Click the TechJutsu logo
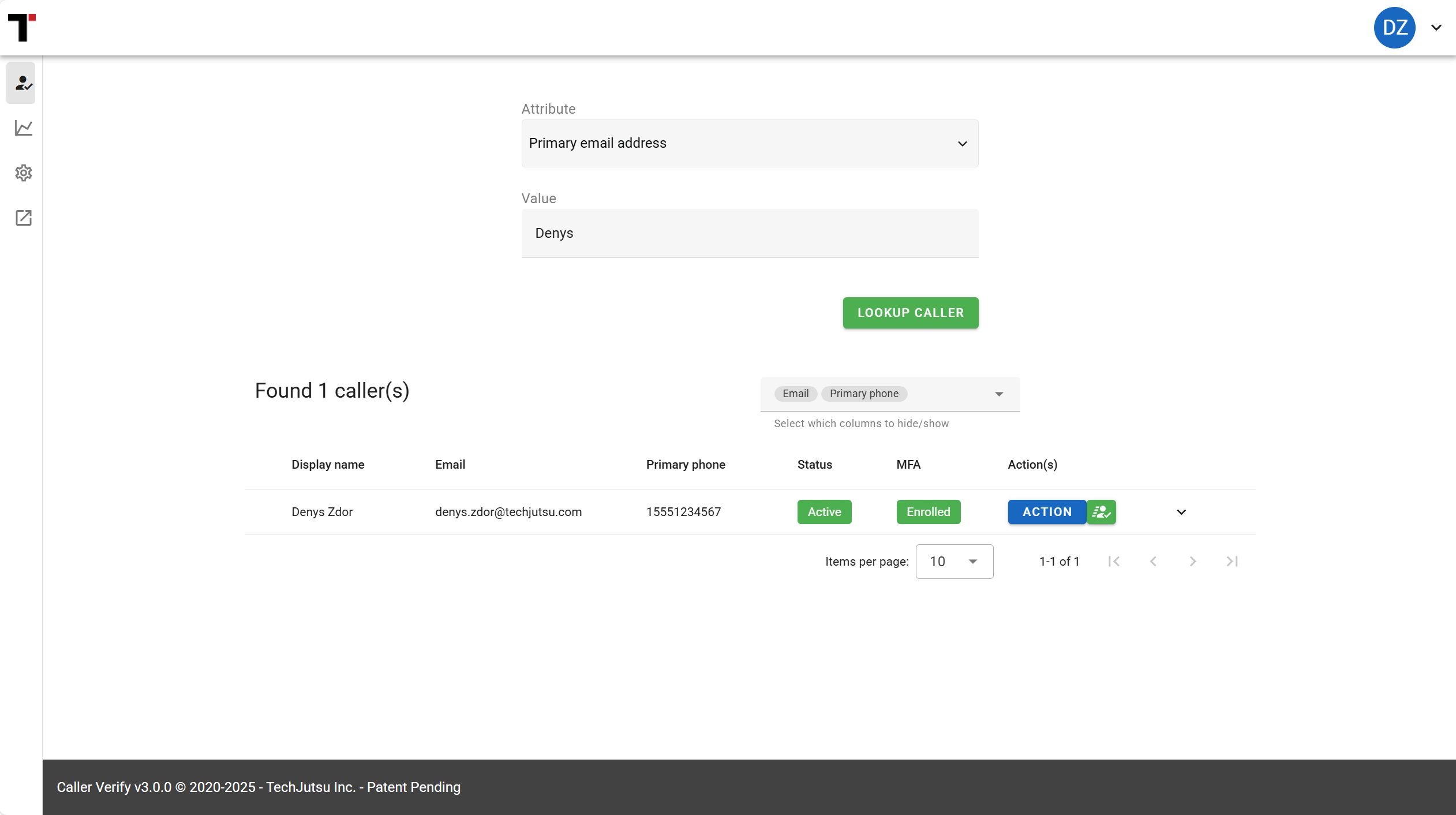The image size is (1456, 815). (x=22, y=27)
